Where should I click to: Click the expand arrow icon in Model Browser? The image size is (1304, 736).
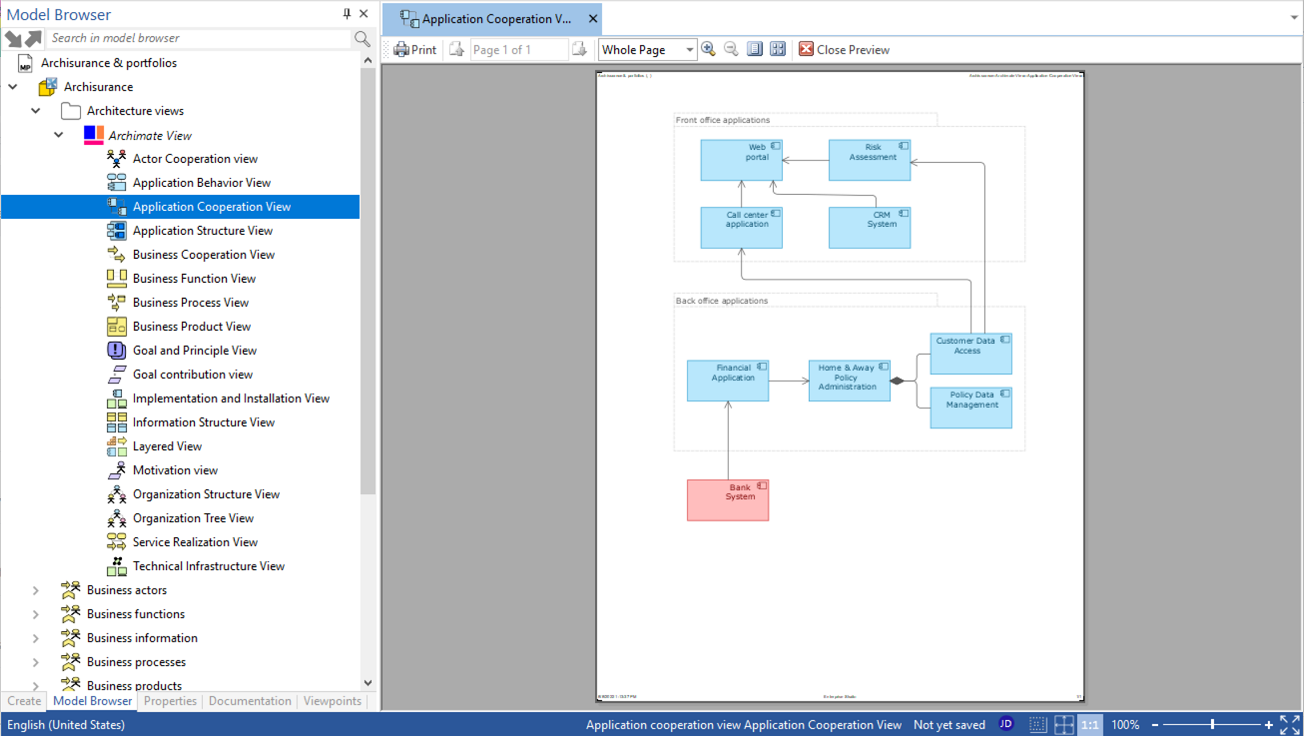tap(34, 38)
